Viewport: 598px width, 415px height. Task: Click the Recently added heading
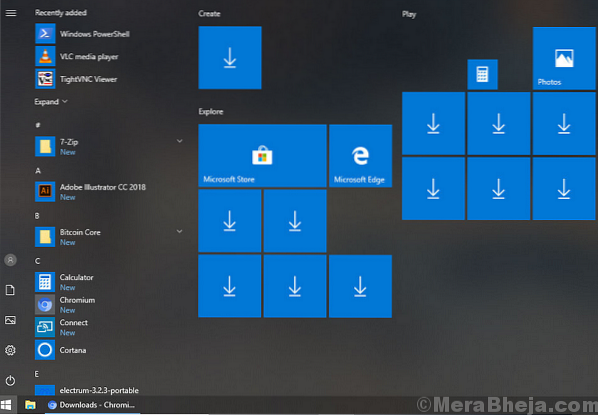[61, 13]
